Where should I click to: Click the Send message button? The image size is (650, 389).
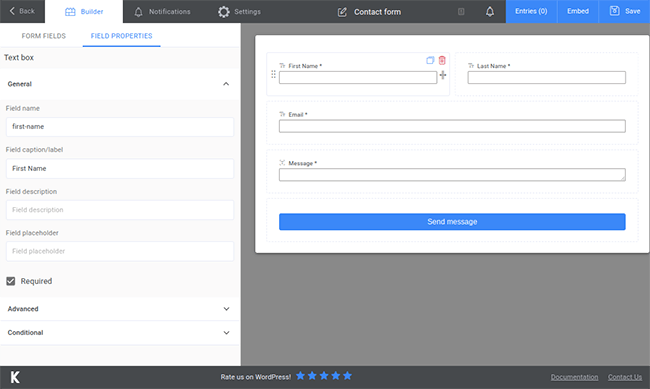pyautogui.click(x=452, y=222)
